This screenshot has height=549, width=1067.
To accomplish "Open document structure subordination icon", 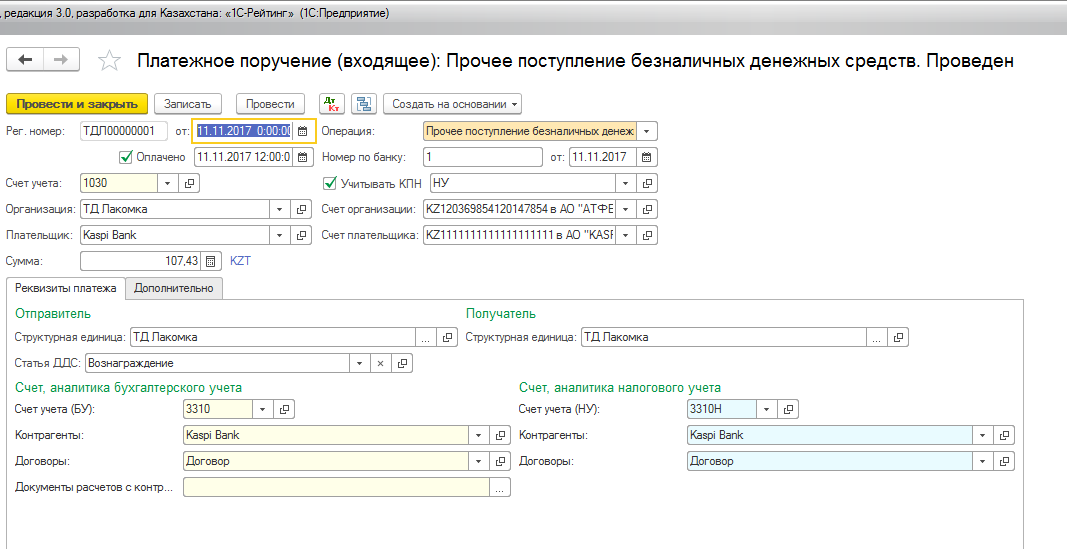I will click(x=364, y=104).
